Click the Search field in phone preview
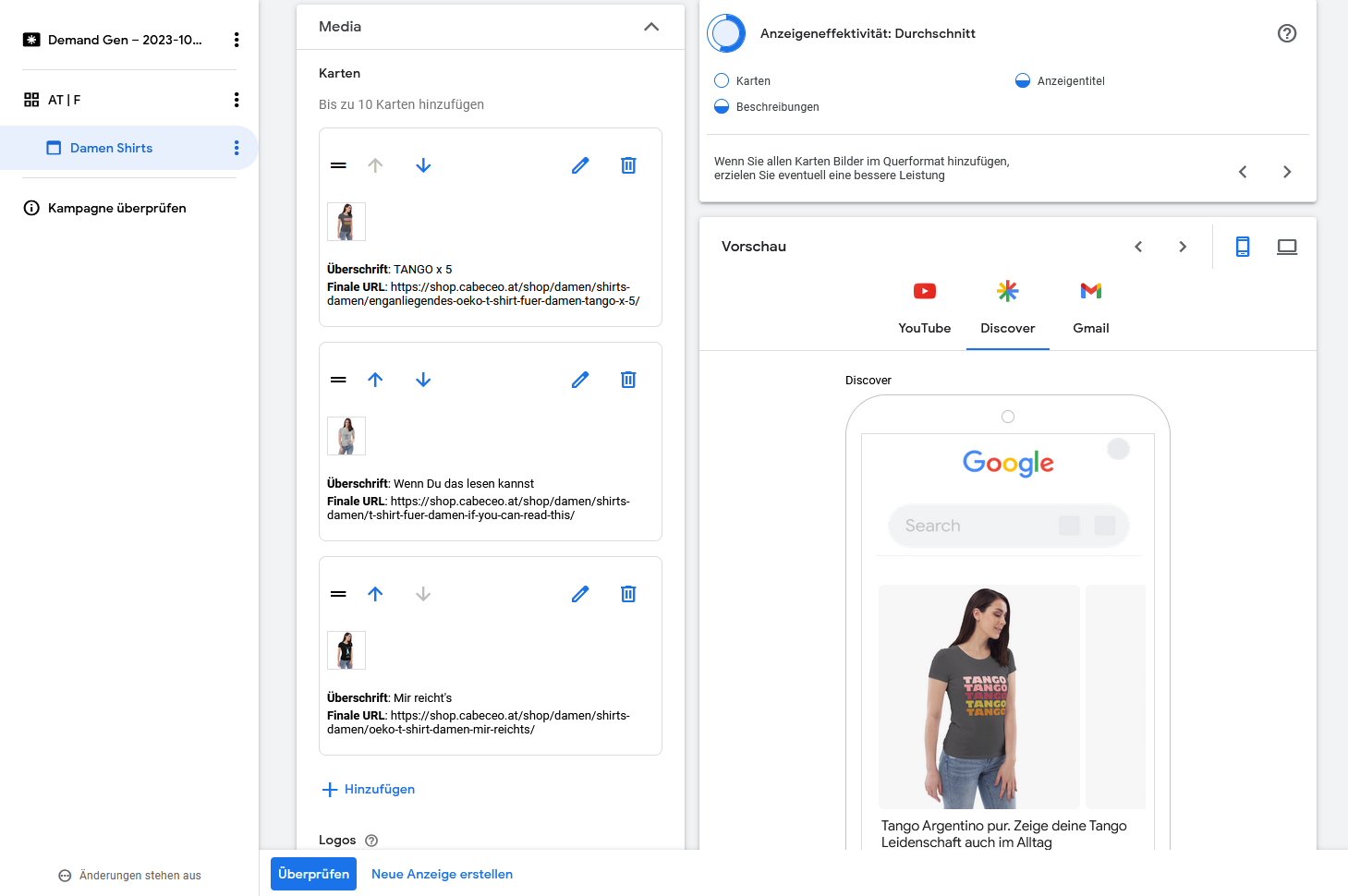Image resolution: width=1348 pixels, height=896 pixels. click(1009, 526)
